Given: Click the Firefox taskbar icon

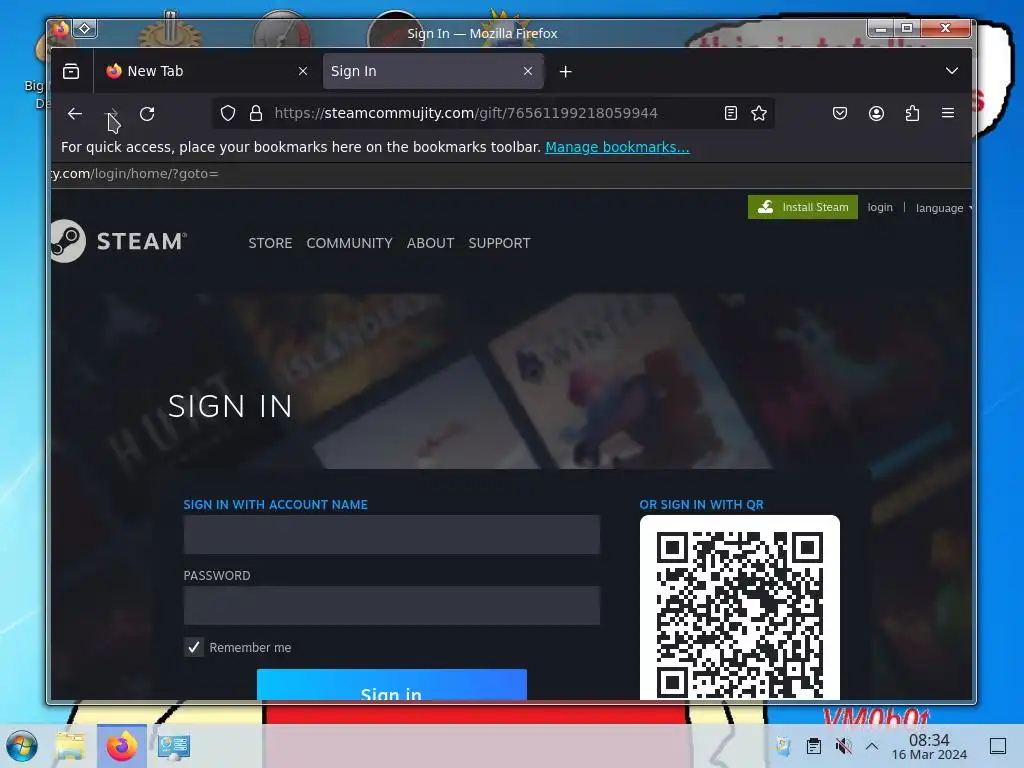Looking at the screenshot, I should point(121,746).
